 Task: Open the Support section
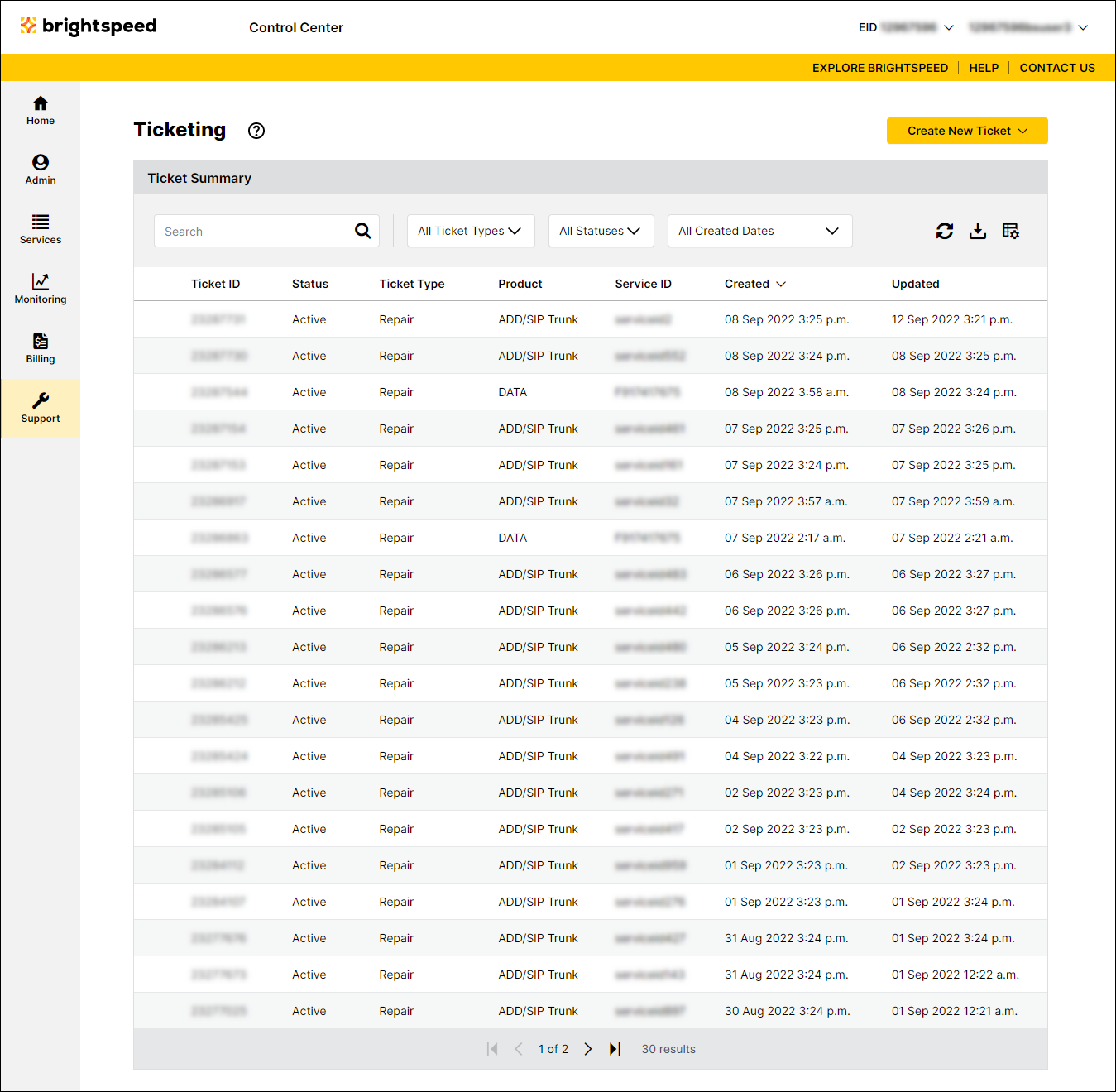click(40, 409)
